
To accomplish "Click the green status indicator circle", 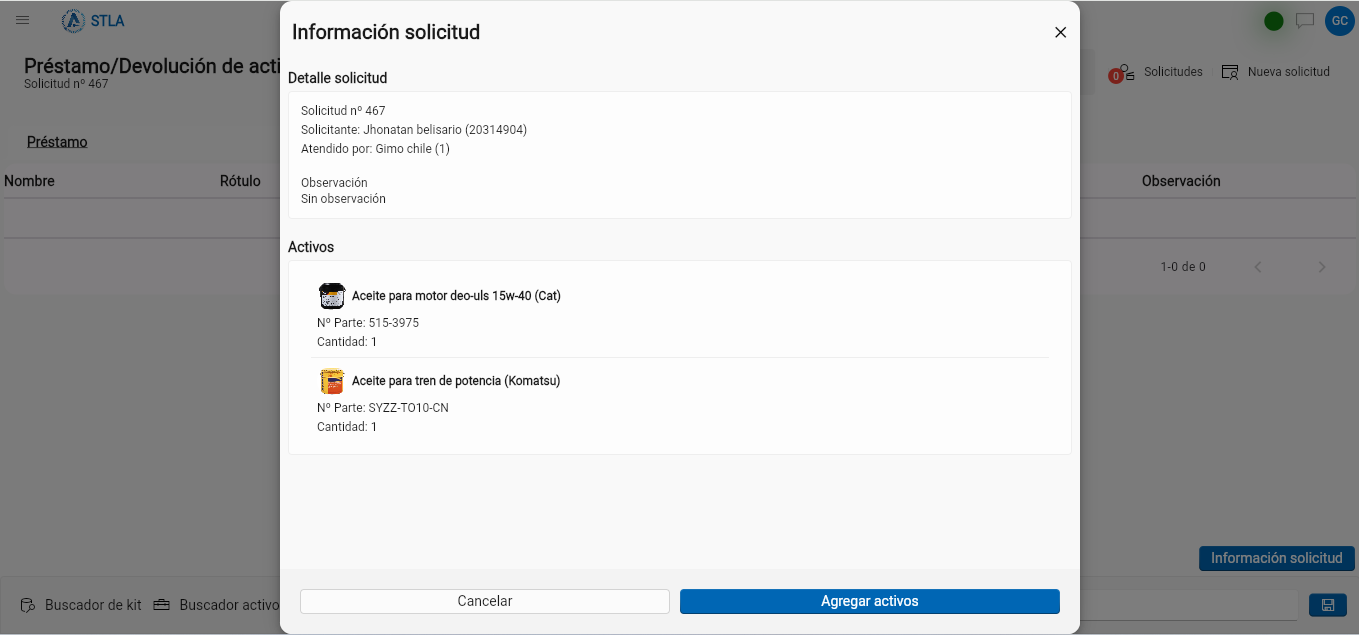I will [x=1274, y=21].
